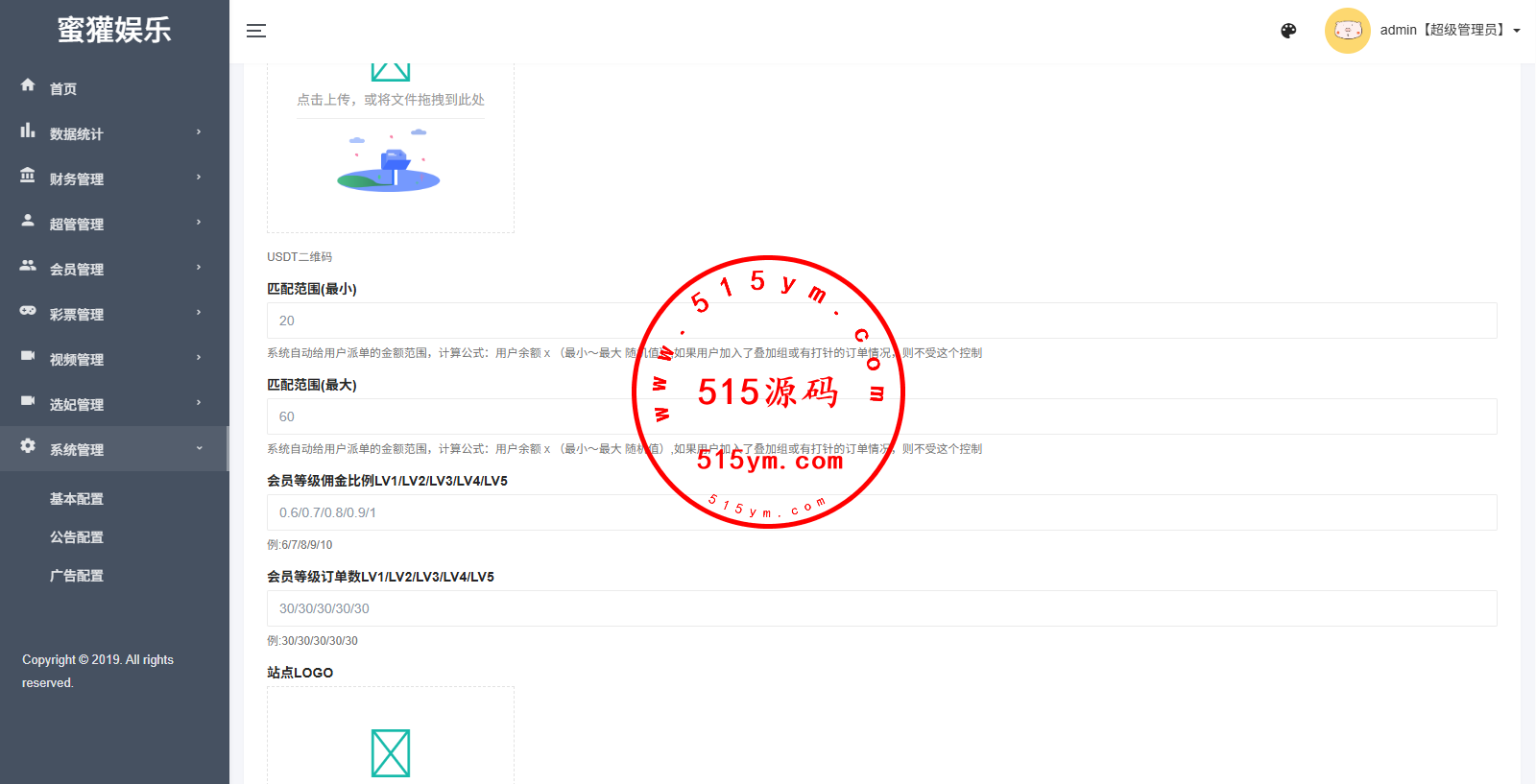
Task: Click the bank icon for 财务管理
Action: coord(28,176)
